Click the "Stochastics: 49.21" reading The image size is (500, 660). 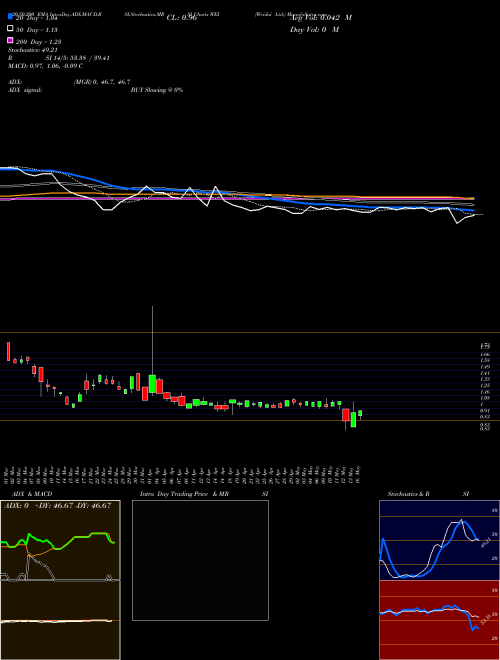click(x=31, y=50)
